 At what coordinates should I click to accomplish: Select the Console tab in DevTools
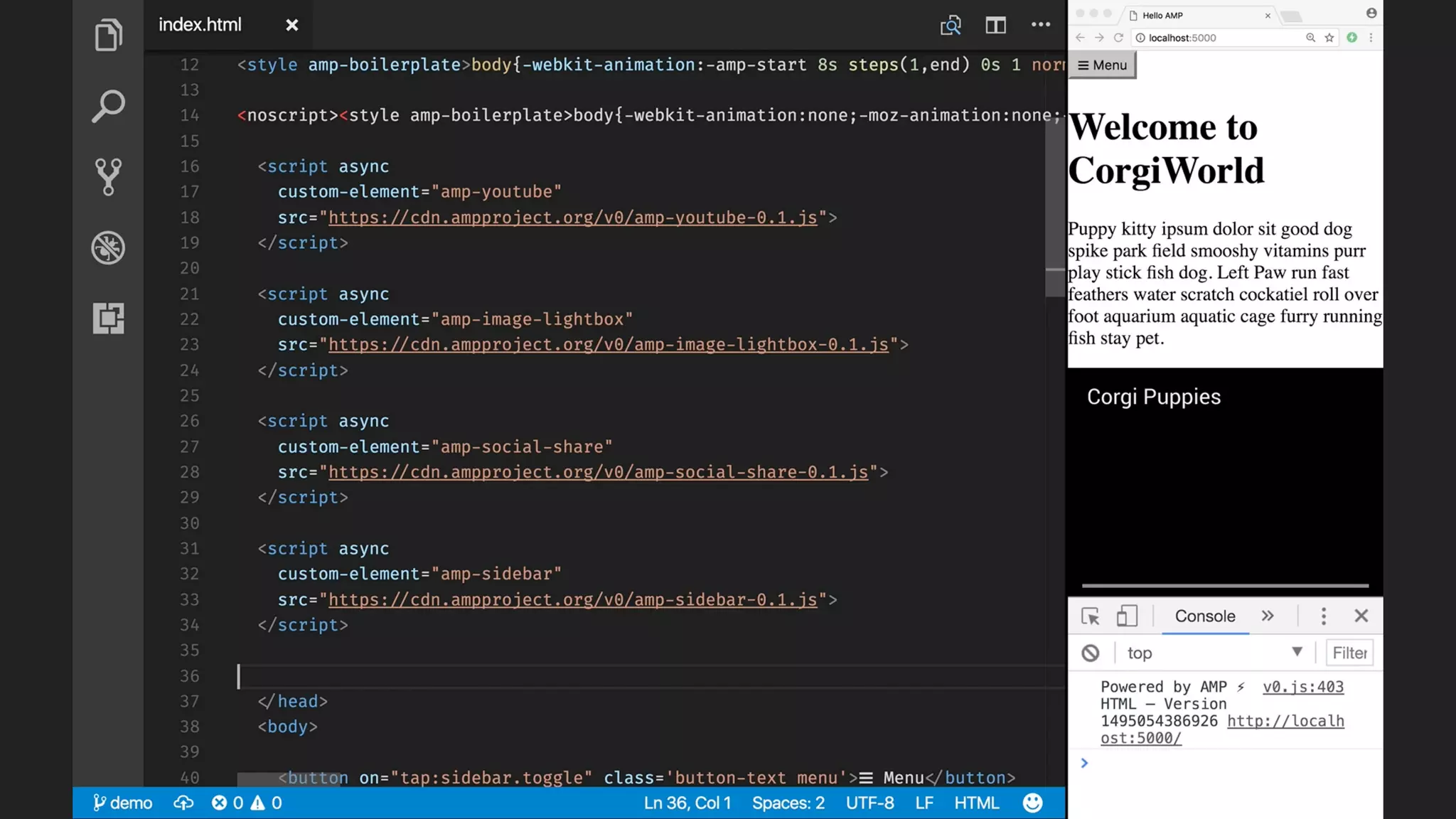point(1205,616)
